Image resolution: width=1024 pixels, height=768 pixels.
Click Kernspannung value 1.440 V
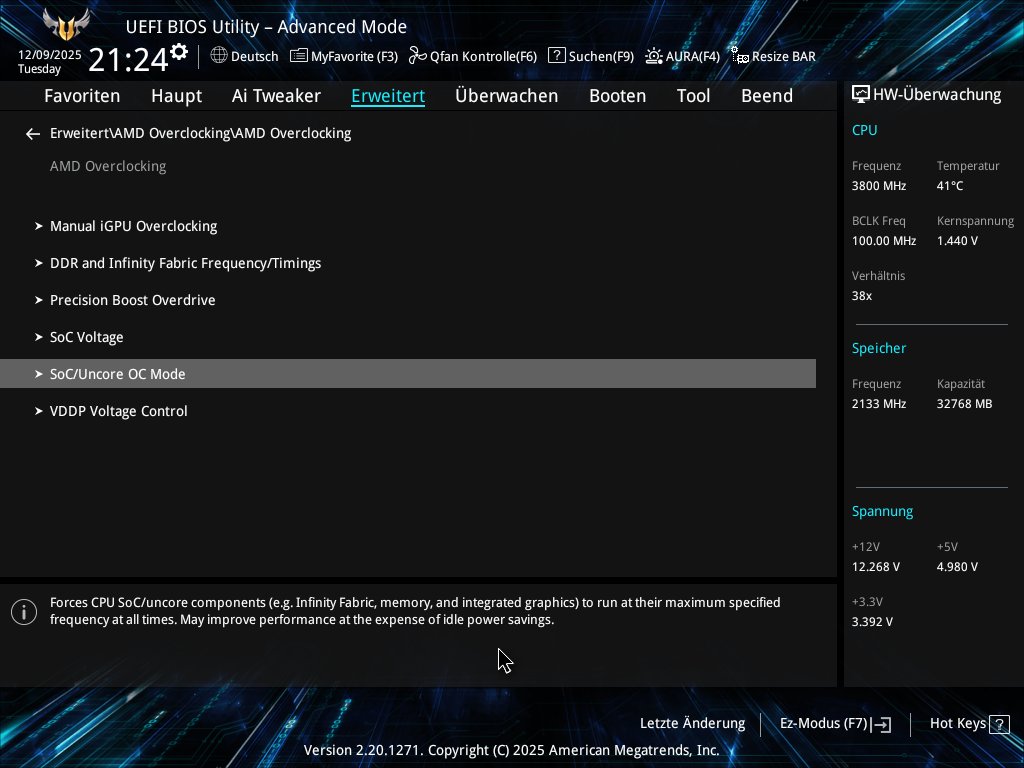coord(957,241)
